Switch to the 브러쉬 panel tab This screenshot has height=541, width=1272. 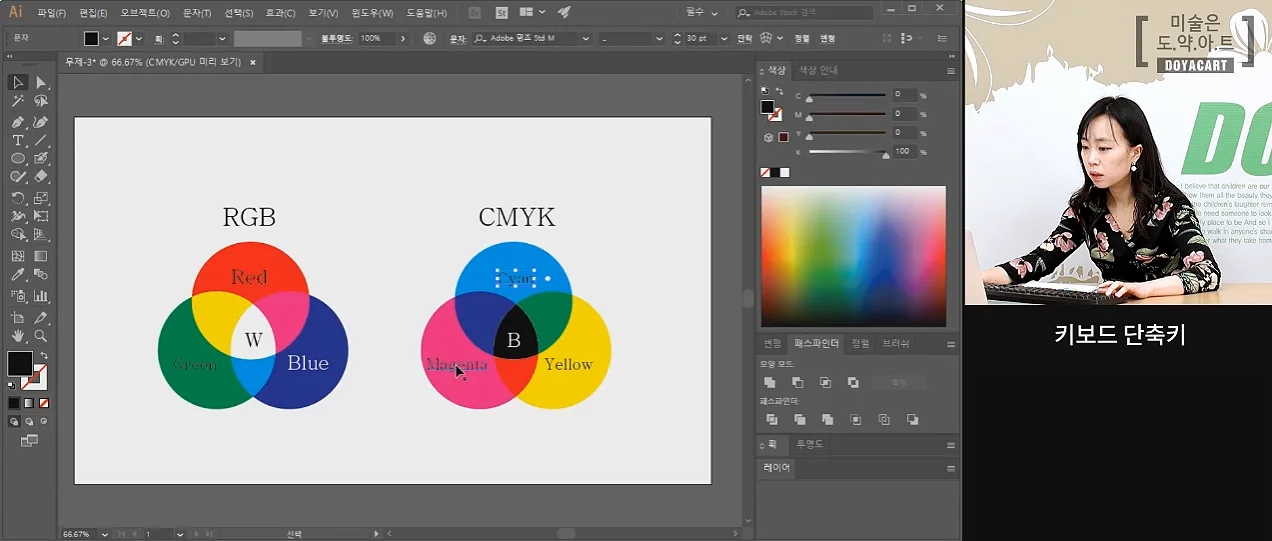(895, 344)
